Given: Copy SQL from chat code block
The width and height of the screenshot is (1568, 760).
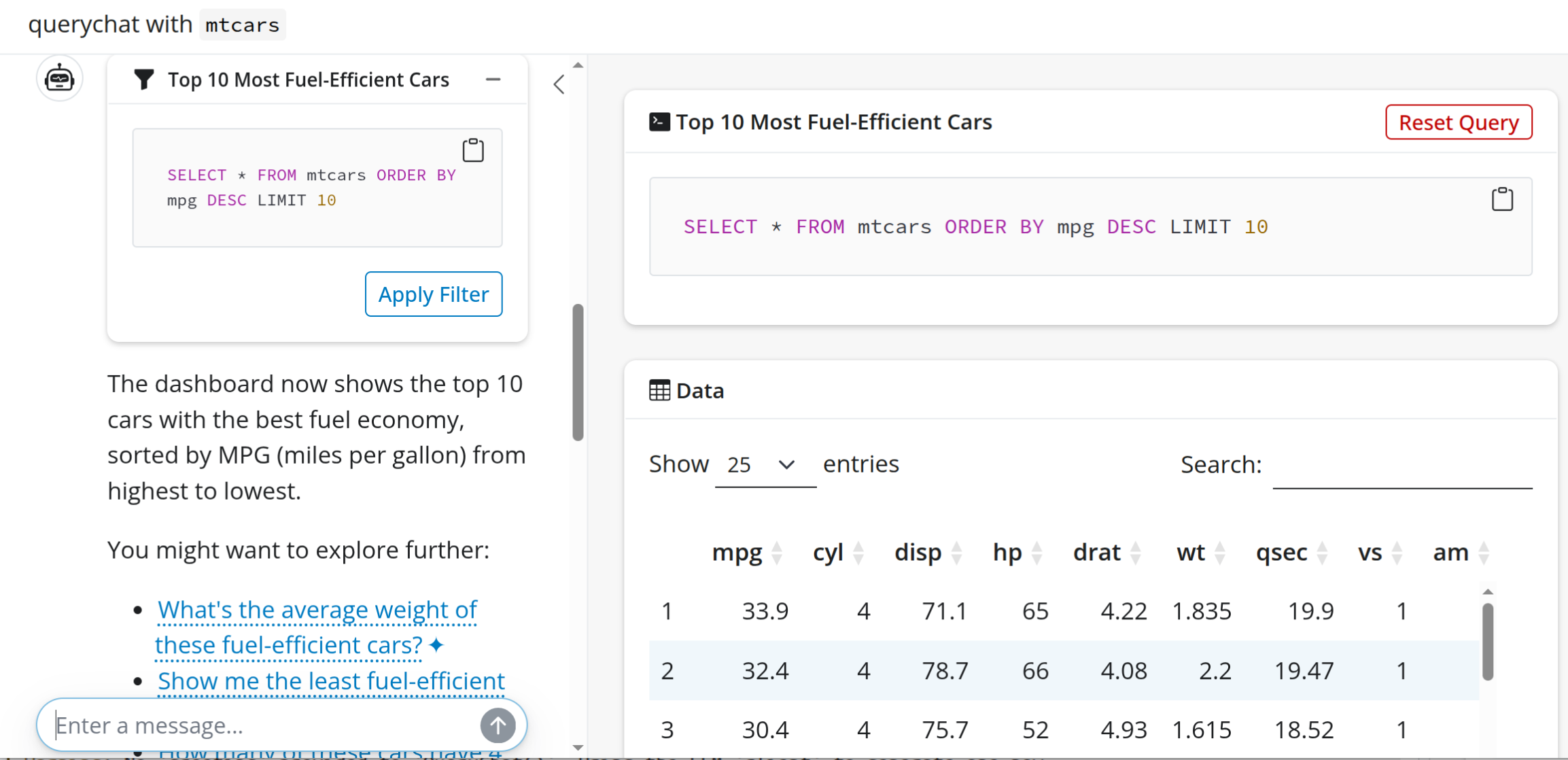Looking at the screenshot, I should coord(473,150).
